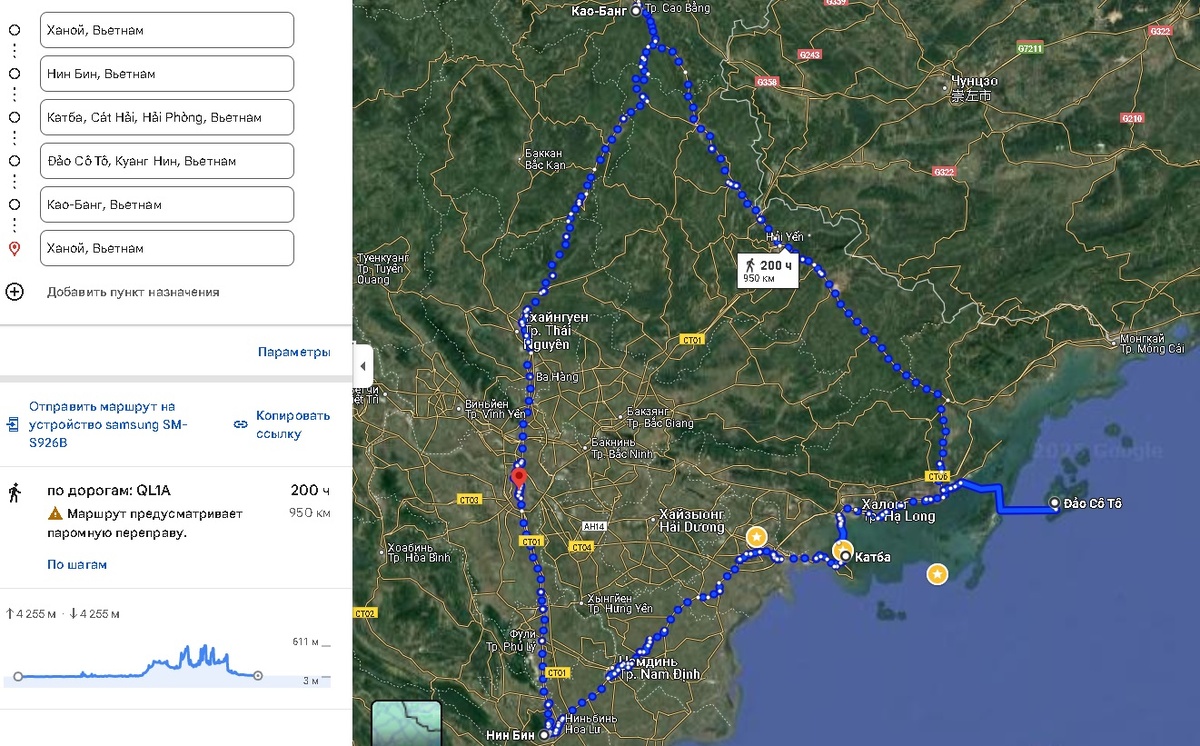Click the Монгкай Móng Cái city label
The image size is (1200, 746).
coord(1151,343)
